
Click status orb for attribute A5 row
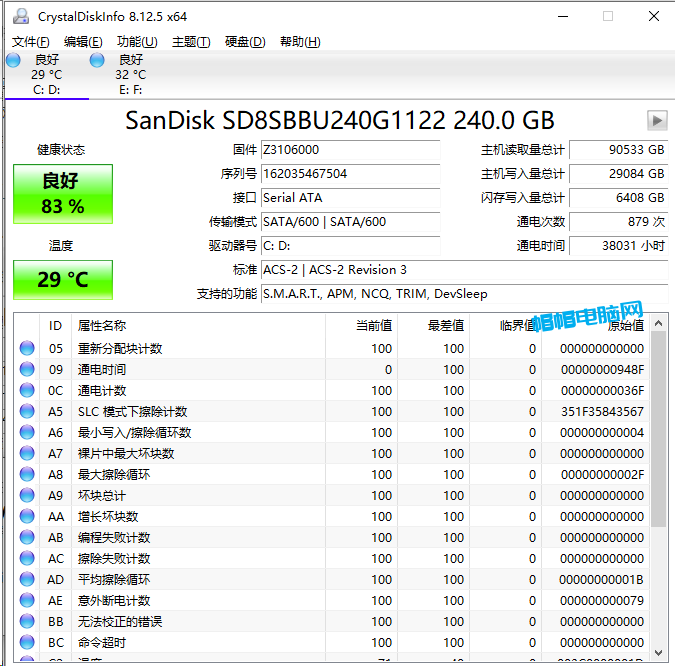coord(27,412)
